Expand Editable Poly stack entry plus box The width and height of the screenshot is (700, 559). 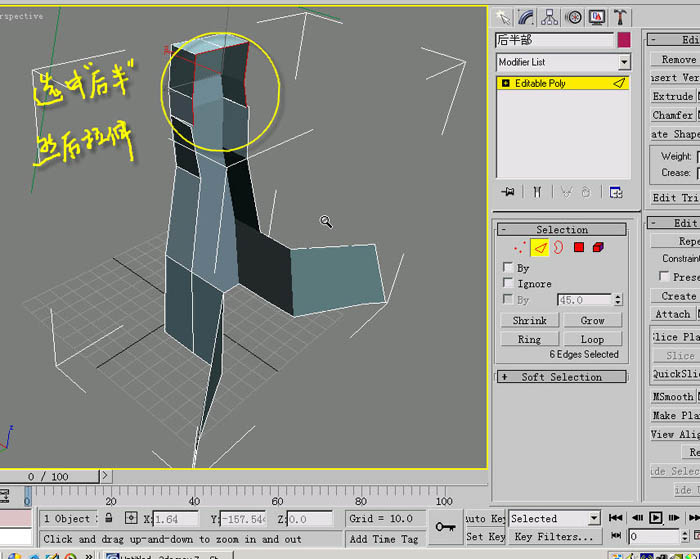505,83
